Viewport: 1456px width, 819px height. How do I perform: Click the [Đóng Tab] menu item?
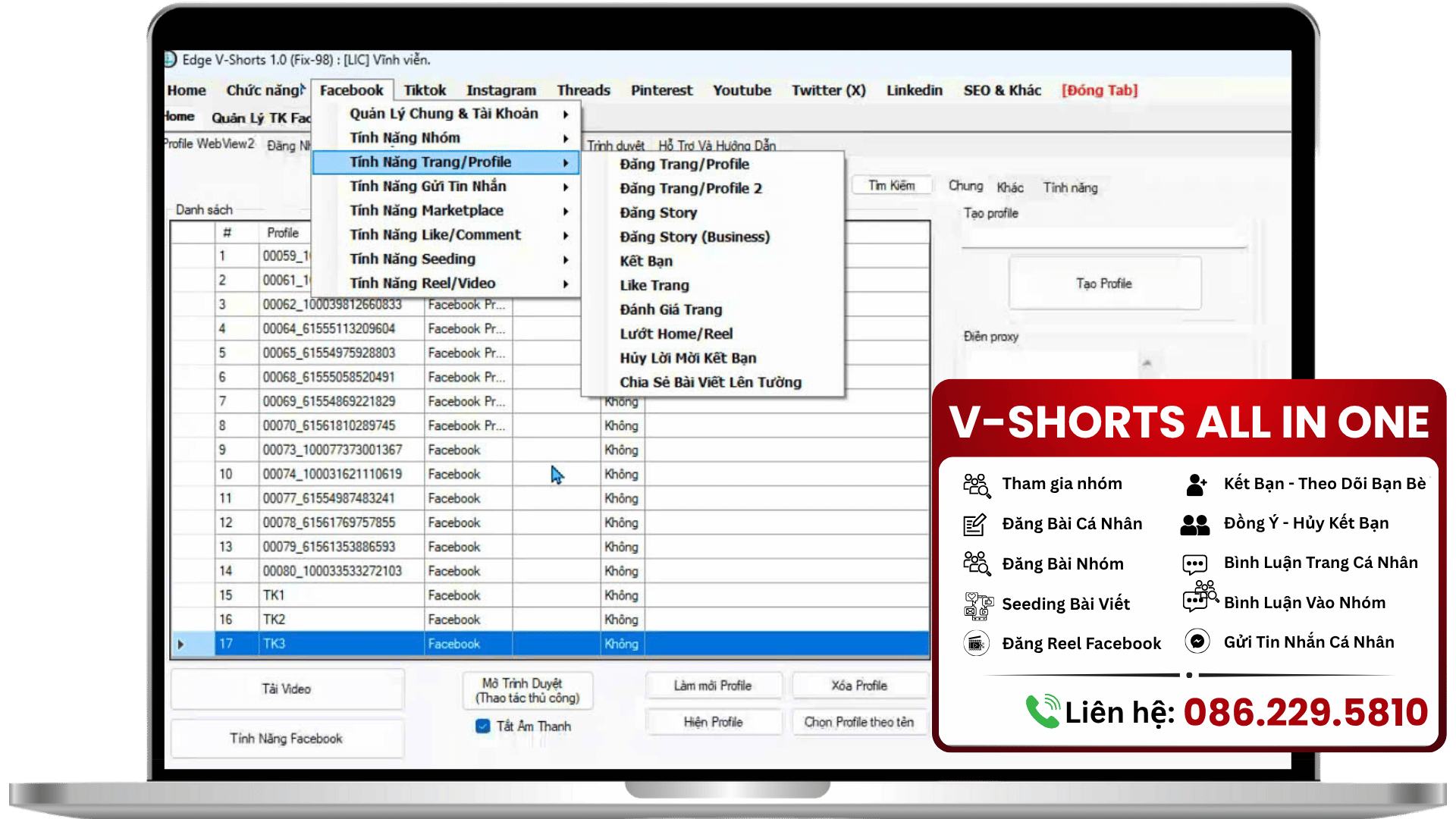[1100, 90]
